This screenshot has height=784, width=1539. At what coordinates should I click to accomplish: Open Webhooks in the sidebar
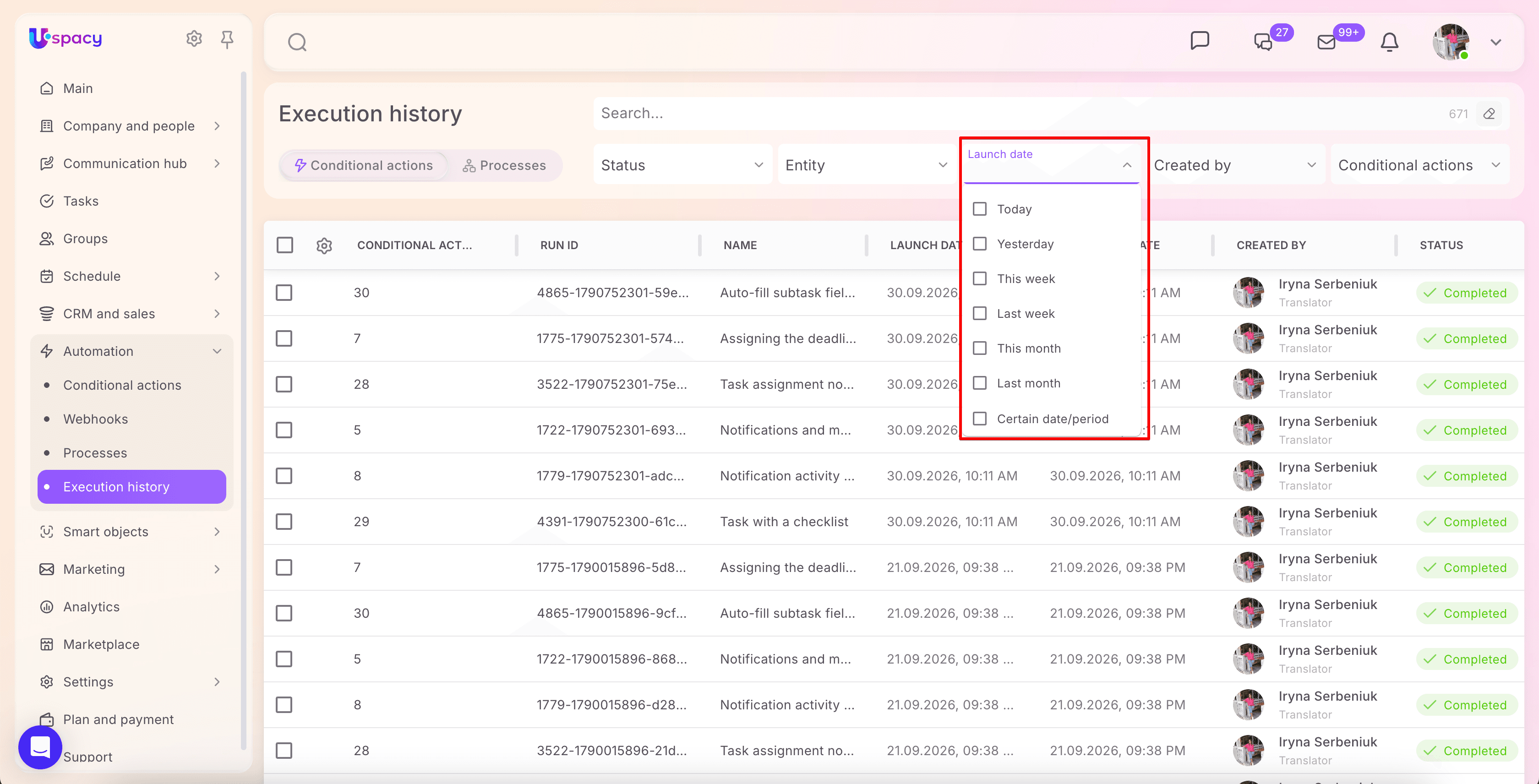pos(96,419)
